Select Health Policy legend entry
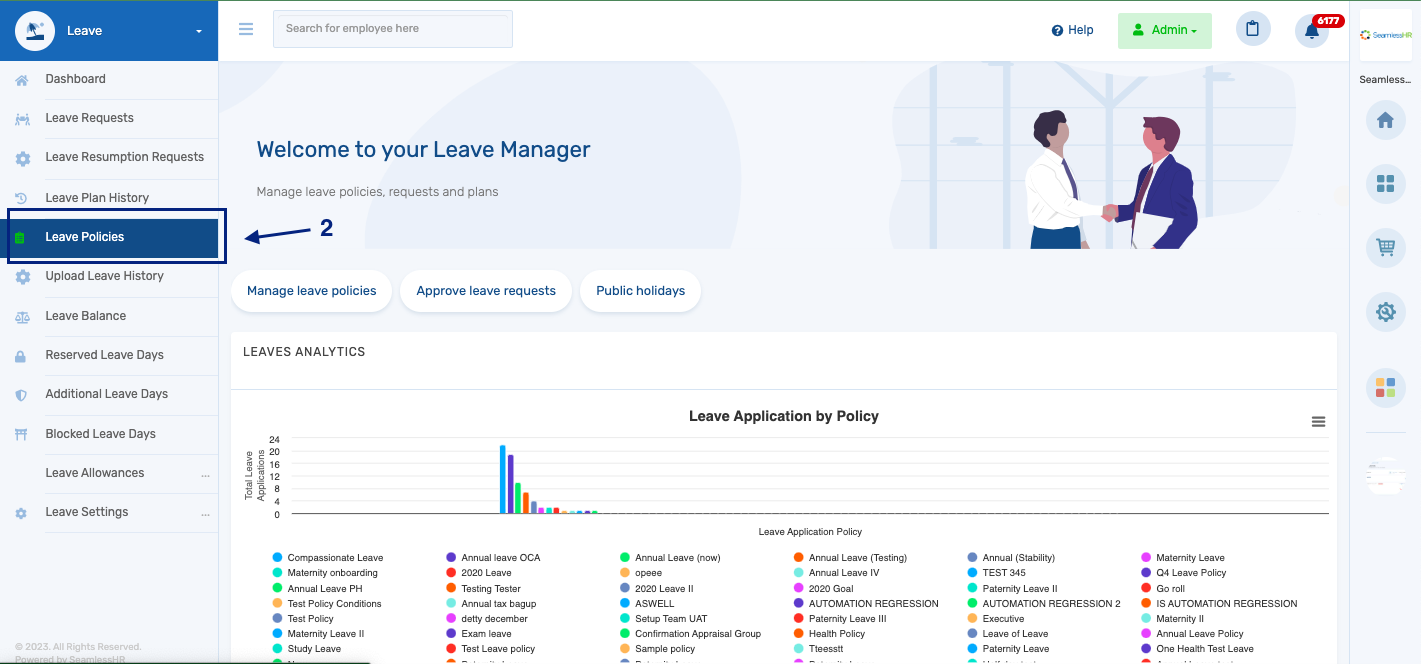The width and height of the screenshot is (1421, 664). pyautogui.click(x=829, y=634)
